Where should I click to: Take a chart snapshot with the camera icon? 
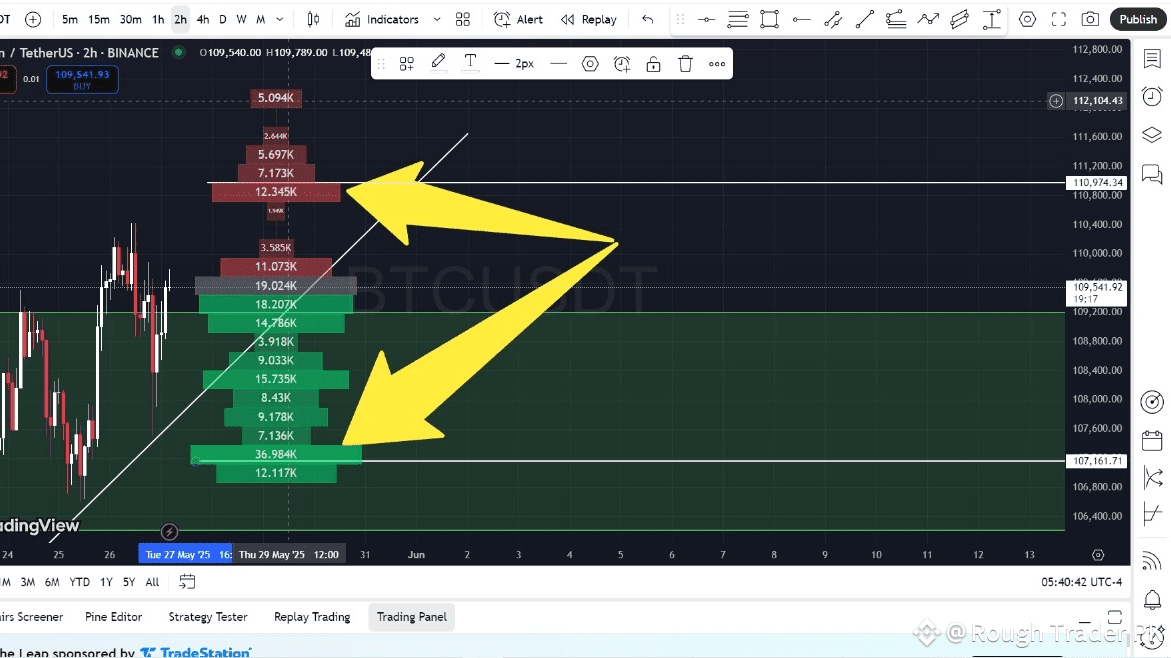pyautogui.click(x=1091, y=19)
